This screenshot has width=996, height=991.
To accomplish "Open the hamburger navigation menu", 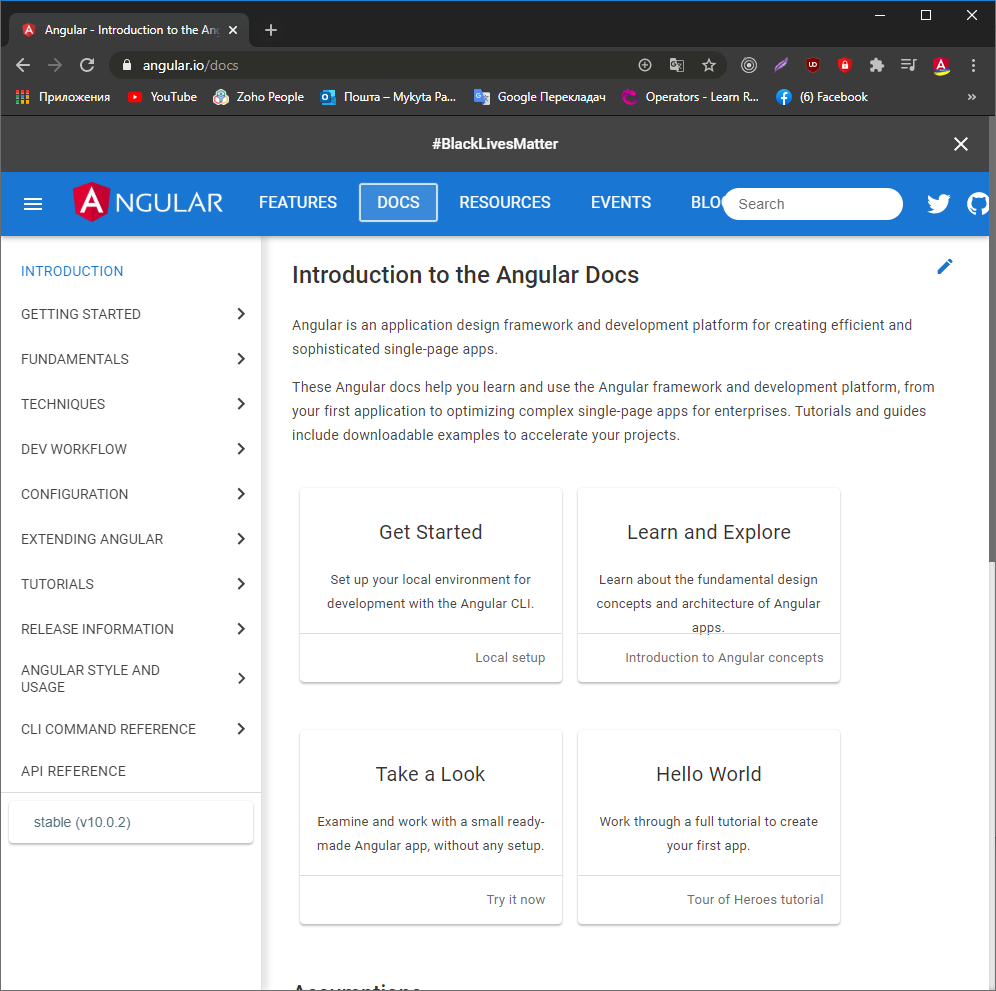I will tap(32, 204).
